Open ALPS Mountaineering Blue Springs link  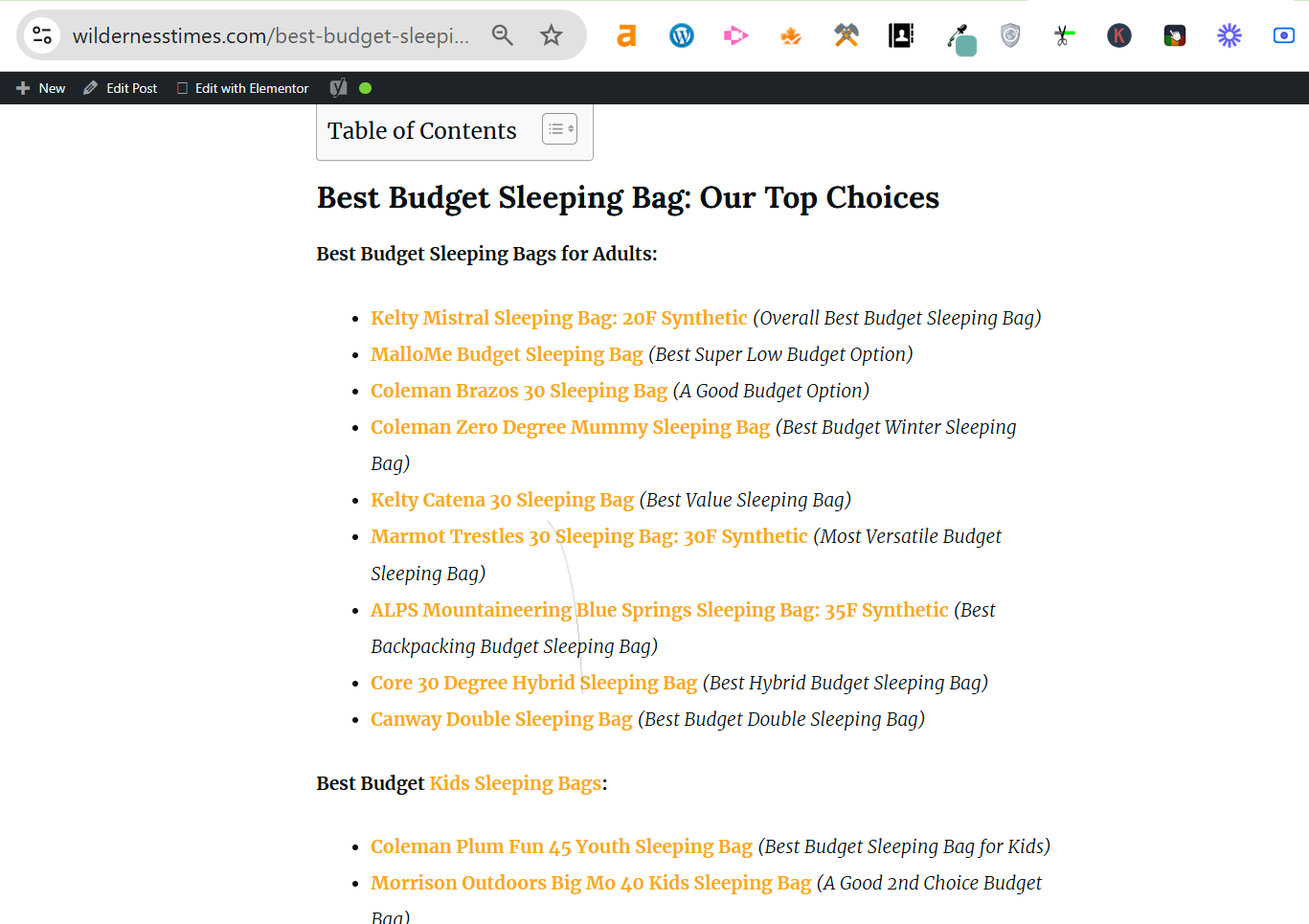(660, 610)
